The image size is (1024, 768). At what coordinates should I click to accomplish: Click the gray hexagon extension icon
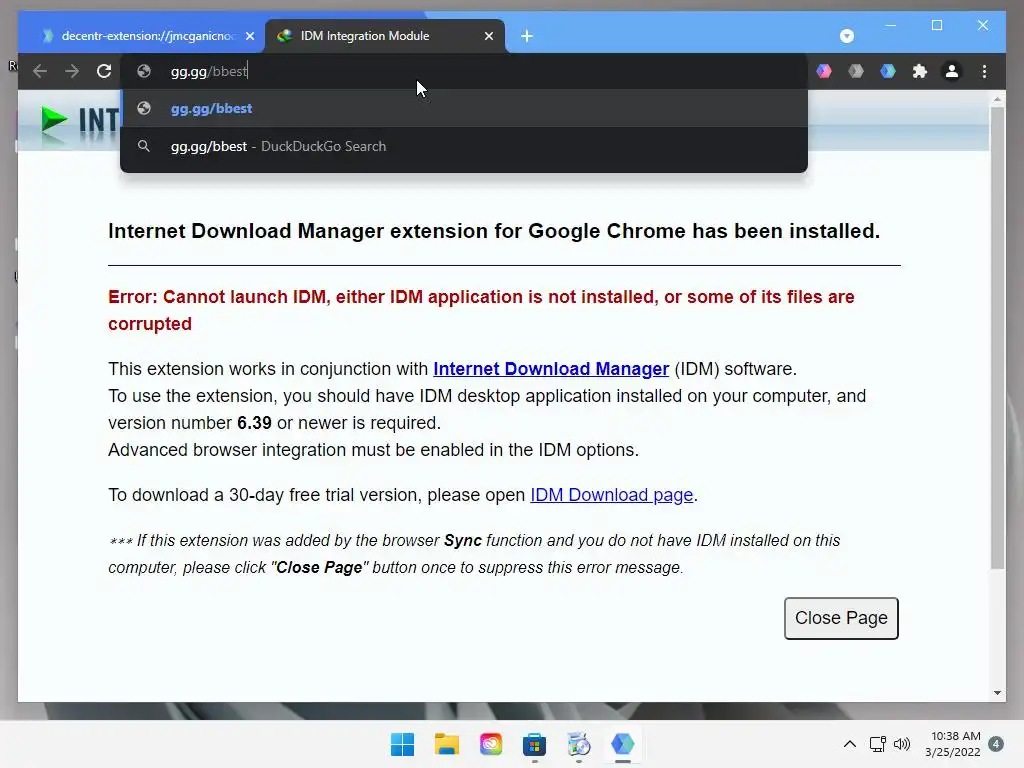click(x=856, y=71)
